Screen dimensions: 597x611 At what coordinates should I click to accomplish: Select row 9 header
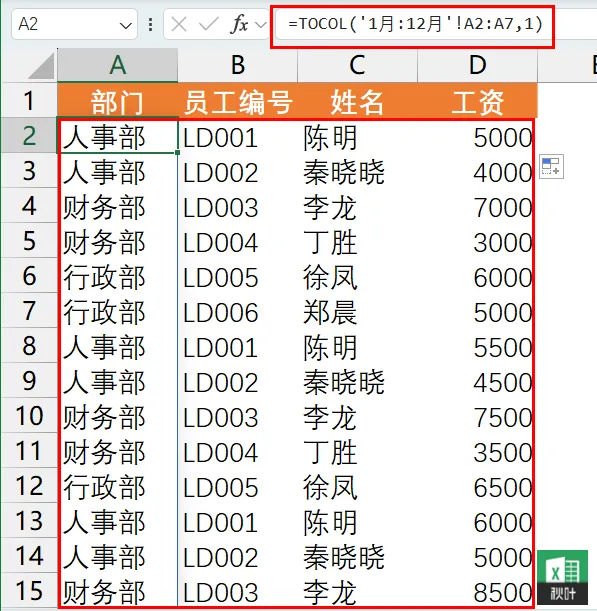point(29,381)
